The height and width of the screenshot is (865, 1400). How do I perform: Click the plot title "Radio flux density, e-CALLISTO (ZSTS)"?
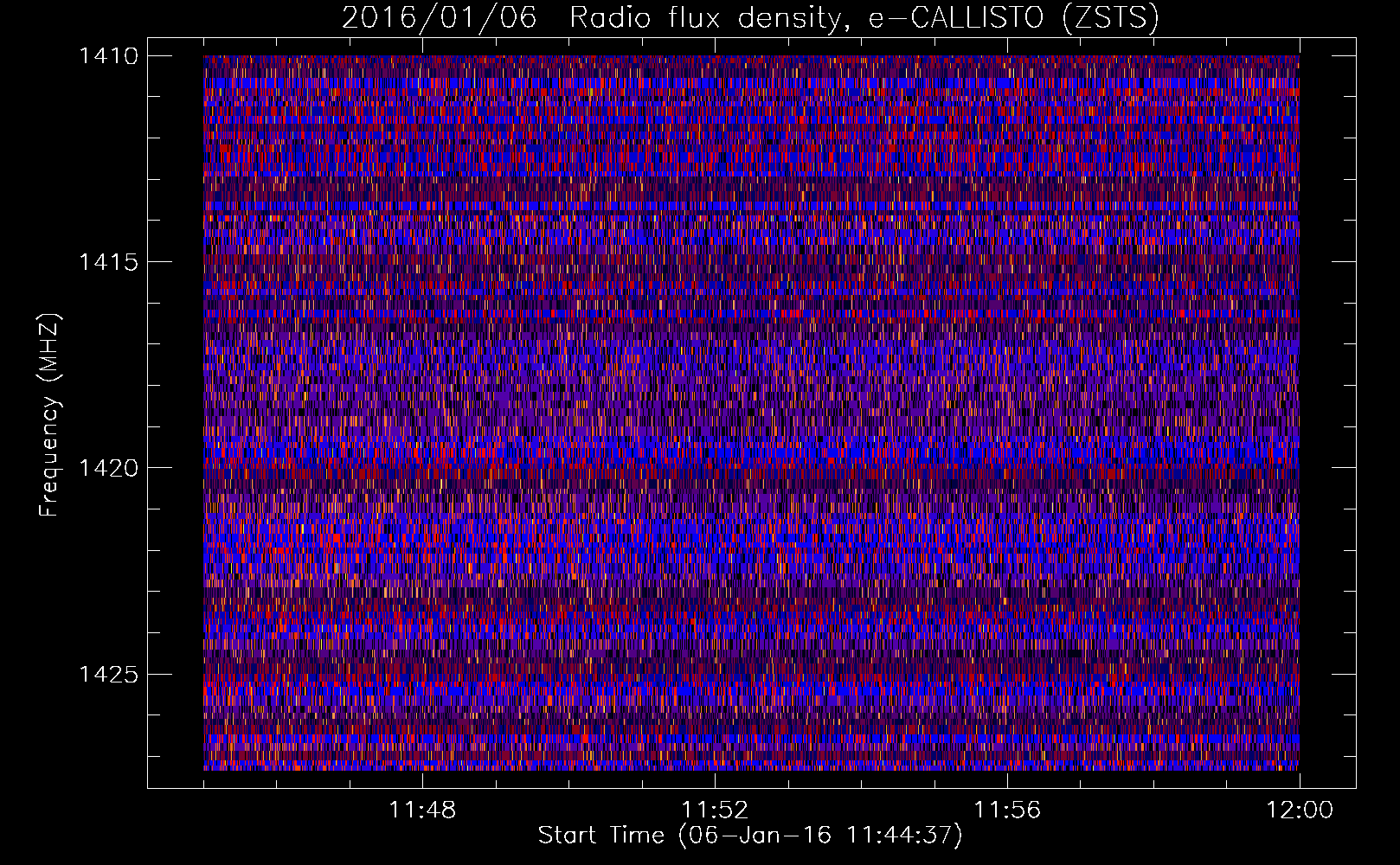(x=864, y=17)
